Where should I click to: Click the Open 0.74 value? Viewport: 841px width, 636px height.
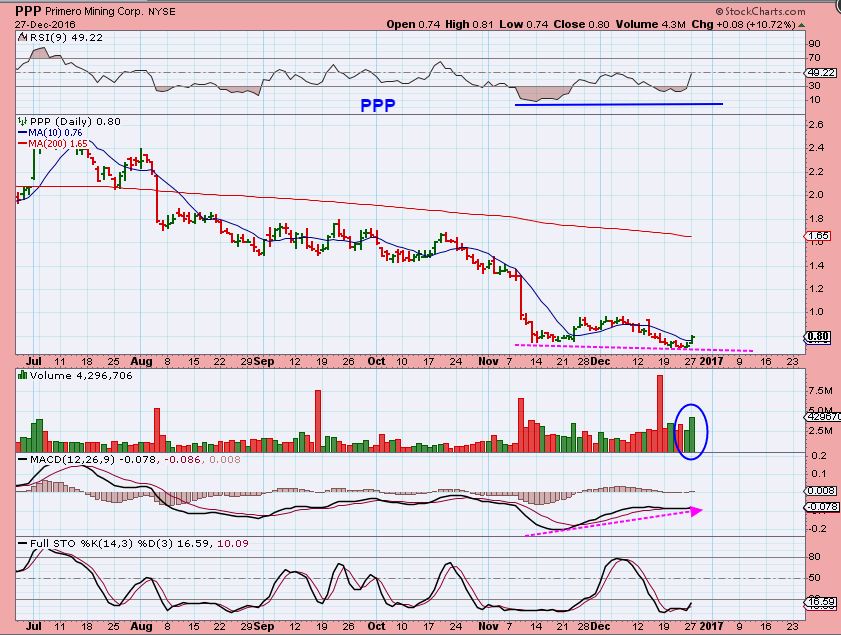pyautogui.click(x=414, y=25)
